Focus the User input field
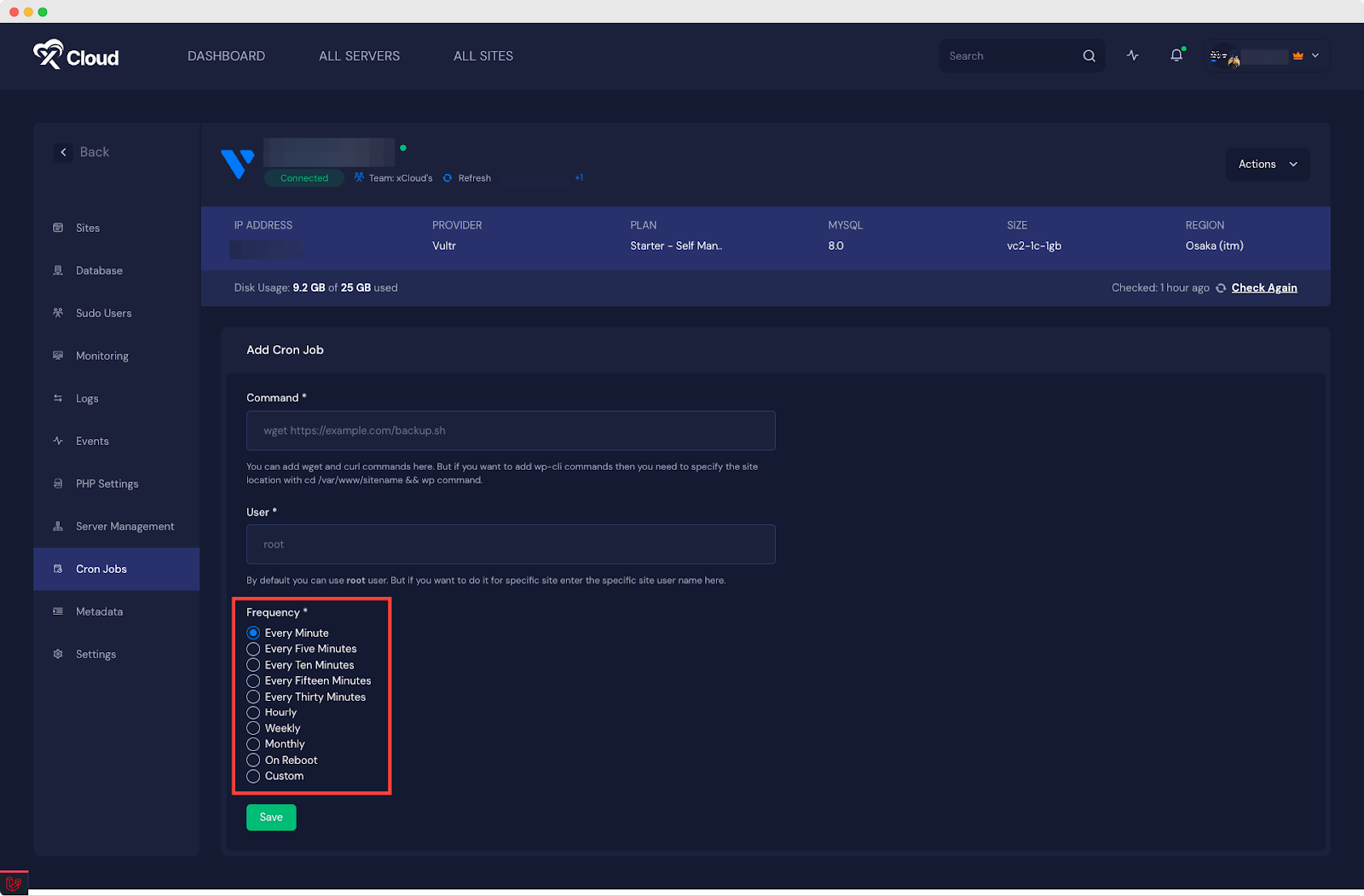This screenshot has height=896, width=1364. coord(511,544)
